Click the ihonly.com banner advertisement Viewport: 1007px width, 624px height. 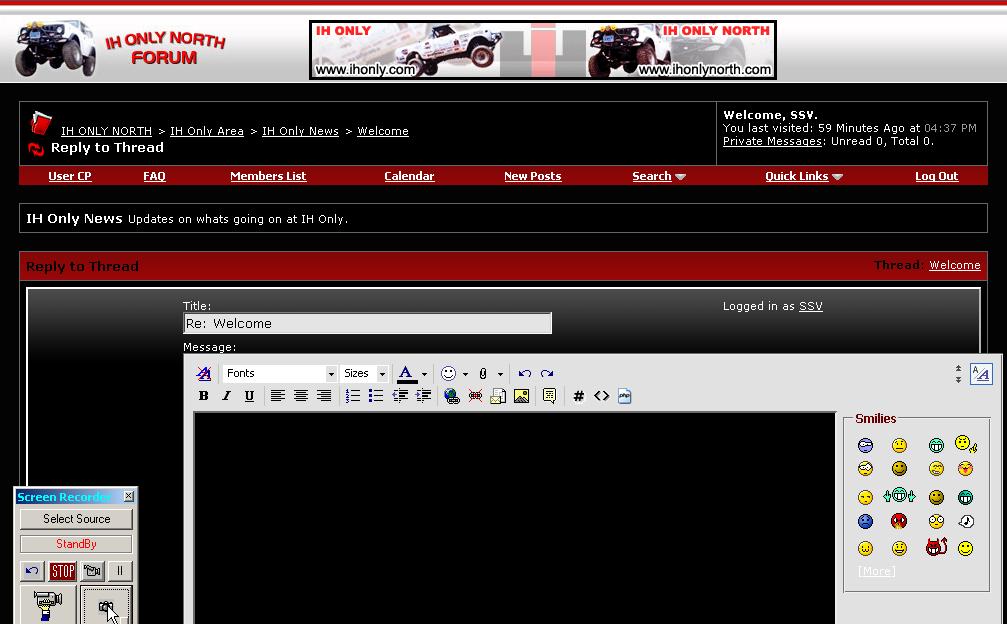click(x=543, y=50)
